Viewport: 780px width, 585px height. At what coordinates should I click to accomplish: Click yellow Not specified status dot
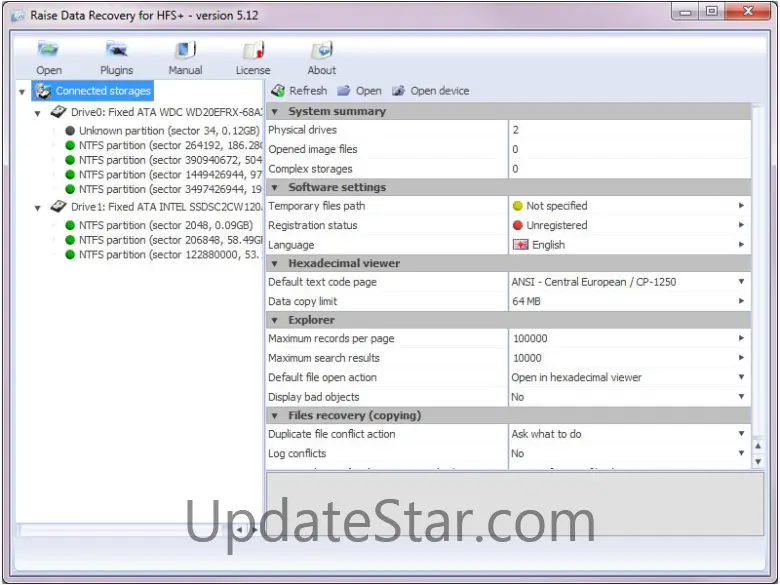[x=518, y=205]
